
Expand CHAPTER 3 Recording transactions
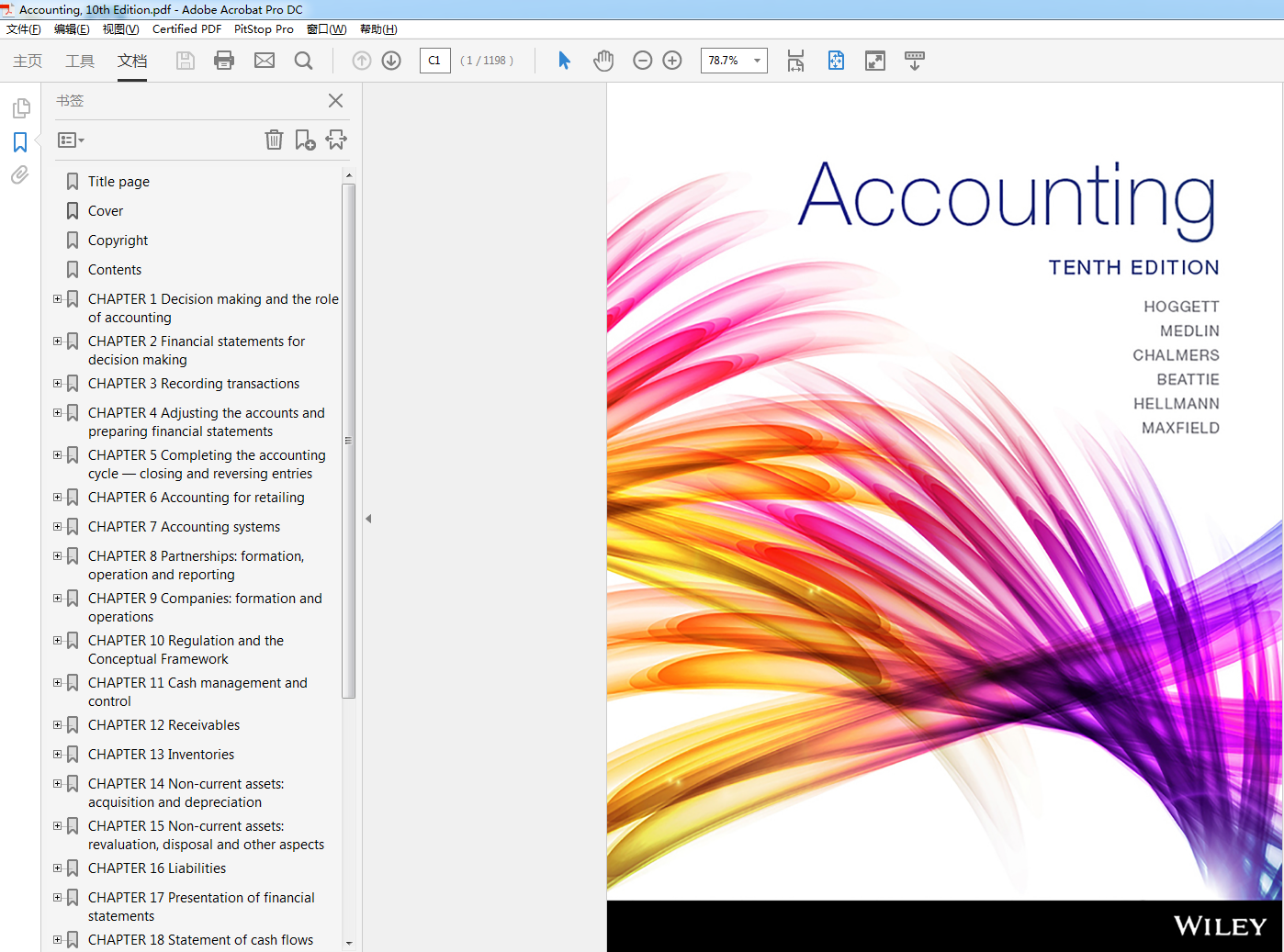click(x=58, y=384)
